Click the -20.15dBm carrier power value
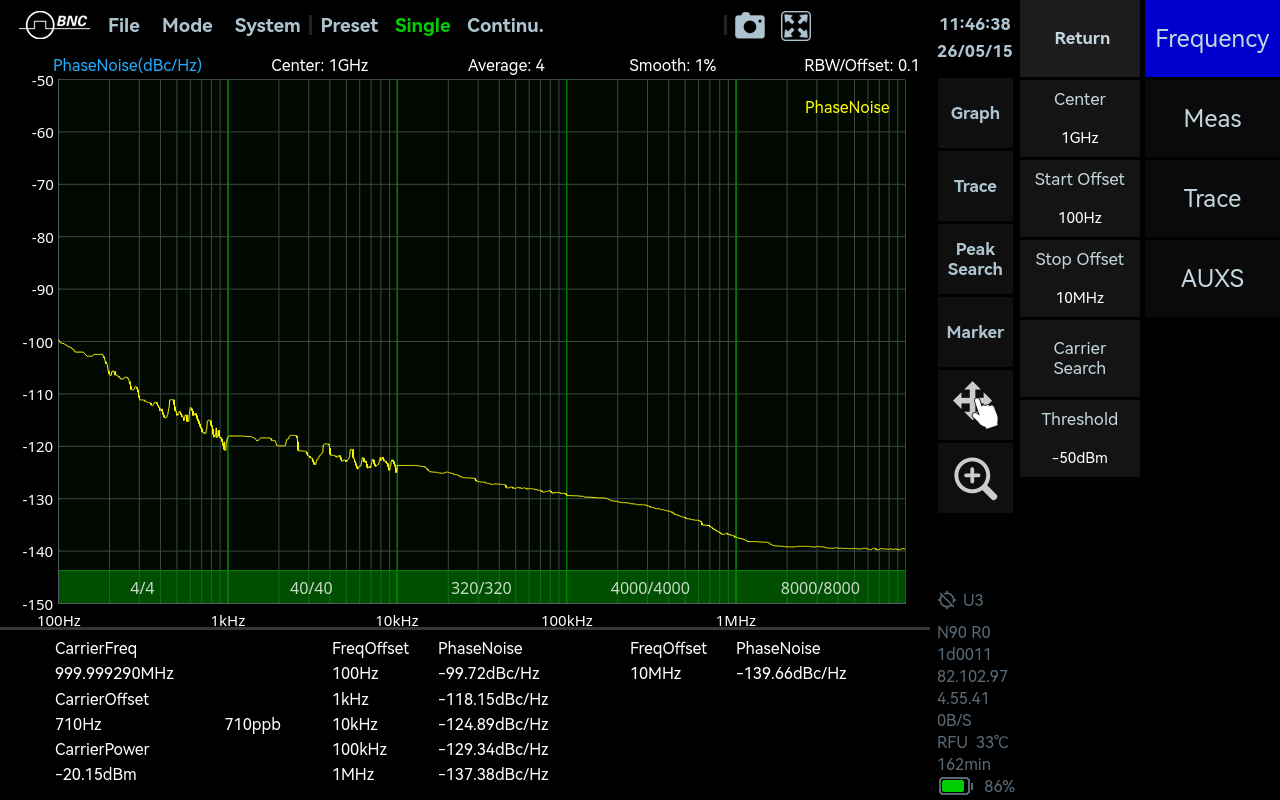Viewport: 1280px width, 800px height. coord(96,774)
